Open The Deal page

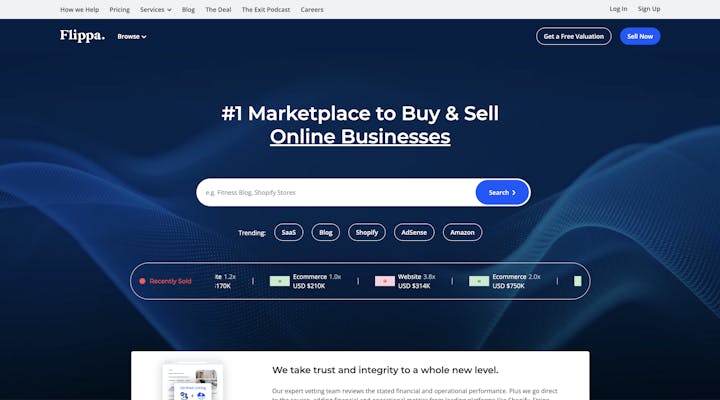[x=218, y=9]
